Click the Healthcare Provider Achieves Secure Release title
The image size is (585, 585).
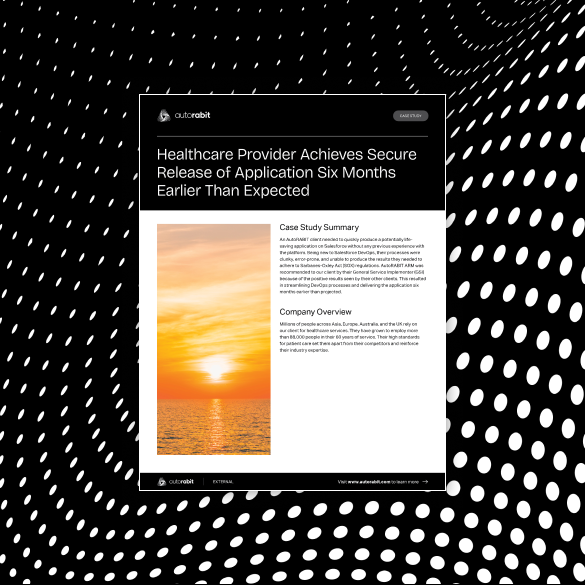coord(287,172)
